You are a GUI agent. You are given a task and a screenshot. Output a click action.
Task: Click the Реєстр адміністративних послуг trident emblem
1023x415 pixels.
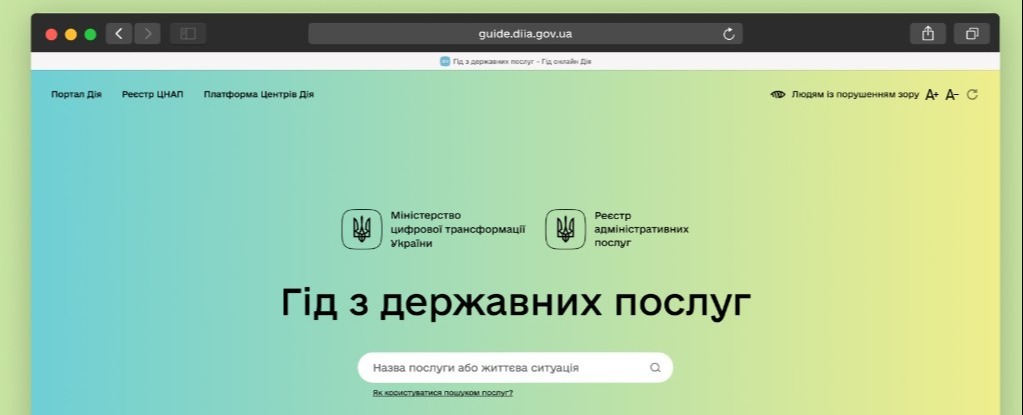(565, 229)
